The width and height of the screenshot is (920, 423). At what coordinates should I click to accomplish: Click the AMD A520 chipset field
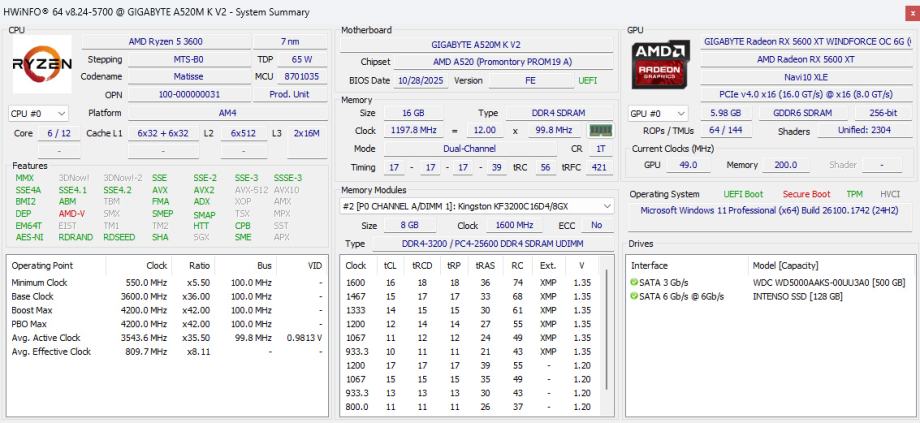point(503,62)
